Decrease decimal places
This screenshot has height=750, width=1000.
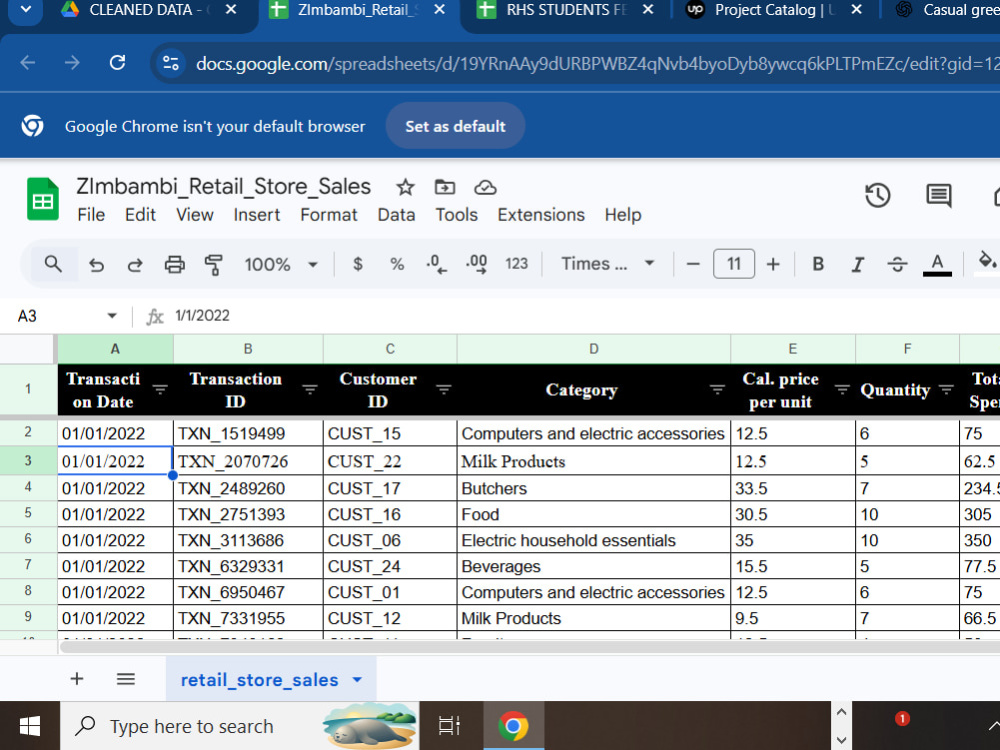[x=436, y=264]
